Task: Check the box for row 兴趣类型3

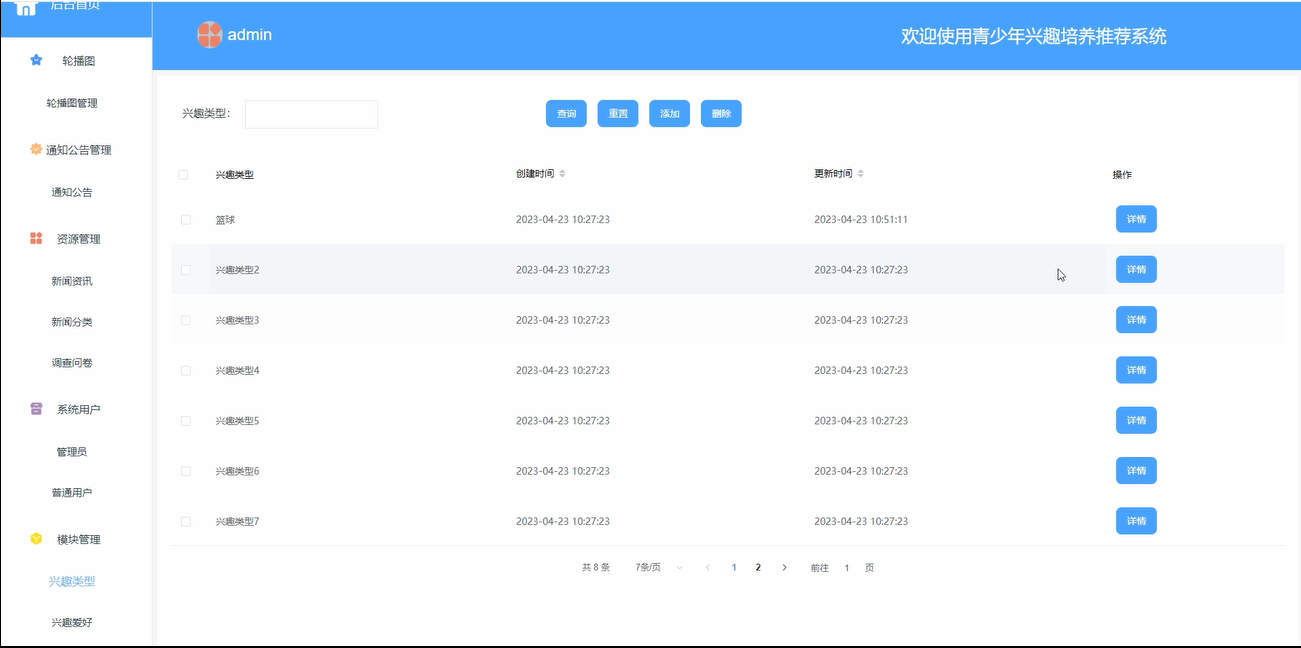Action: pos(186,320)
